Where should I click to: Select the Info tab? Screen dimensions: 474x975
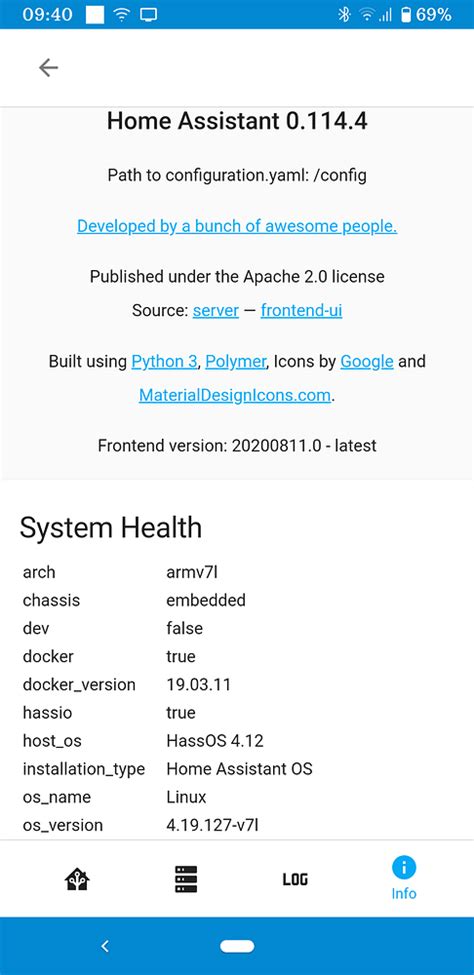pos(404,879)
